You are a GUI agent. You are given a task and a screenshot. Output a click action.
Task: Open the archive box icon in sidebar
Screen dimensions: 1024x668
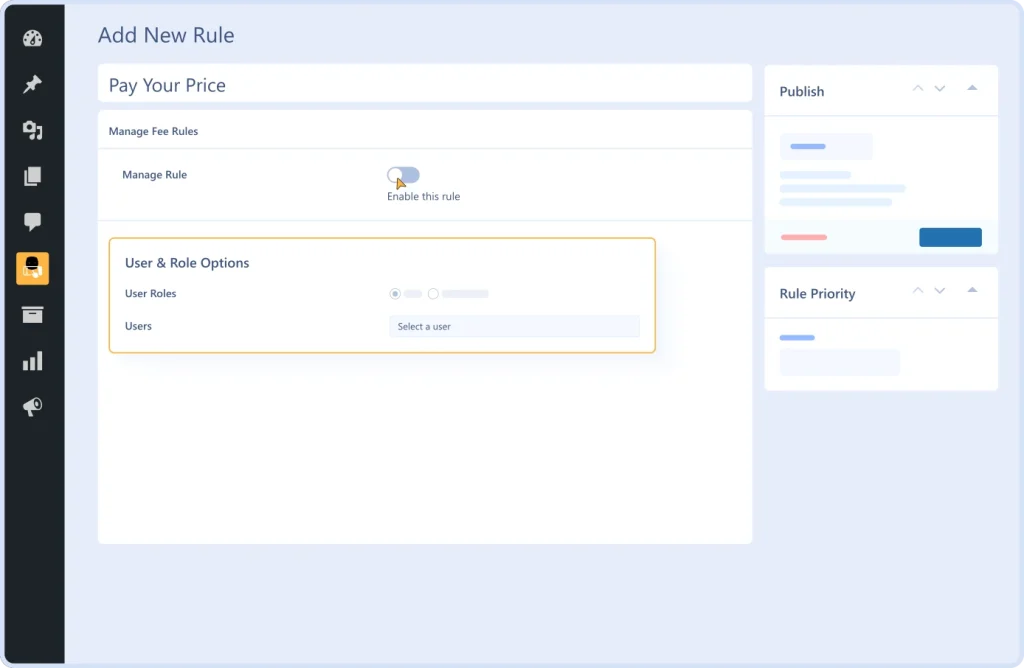pos(33,314)
